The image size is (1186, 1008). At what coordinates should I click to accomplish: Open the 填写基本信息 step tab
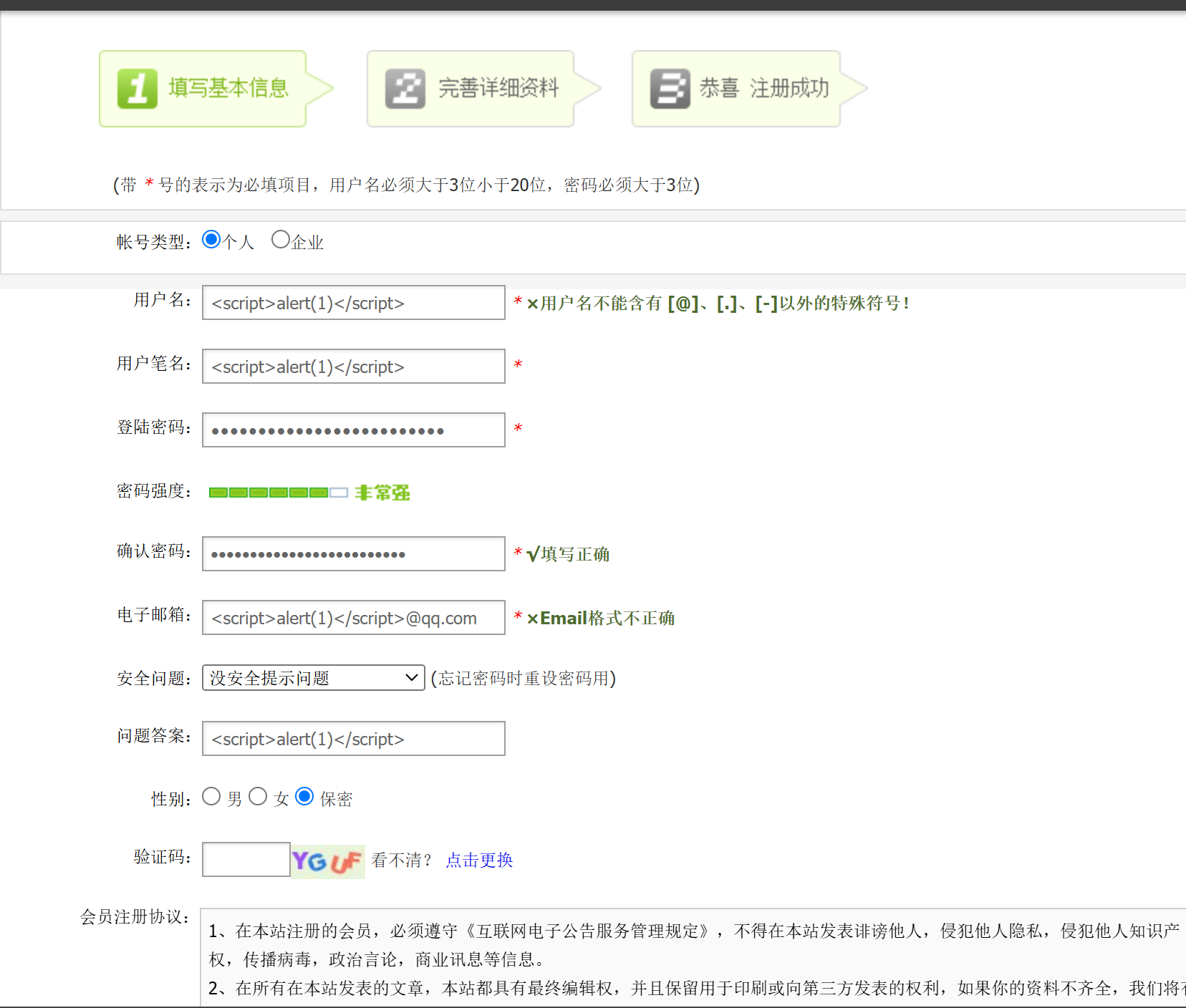click(x=215, y=89)
